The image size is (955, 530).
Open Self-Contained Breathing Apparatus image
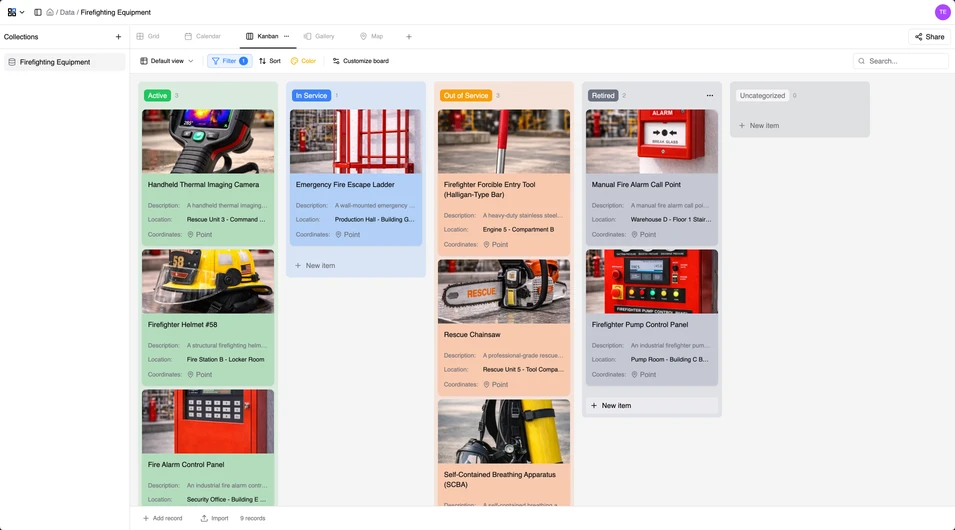coord(504,431)
